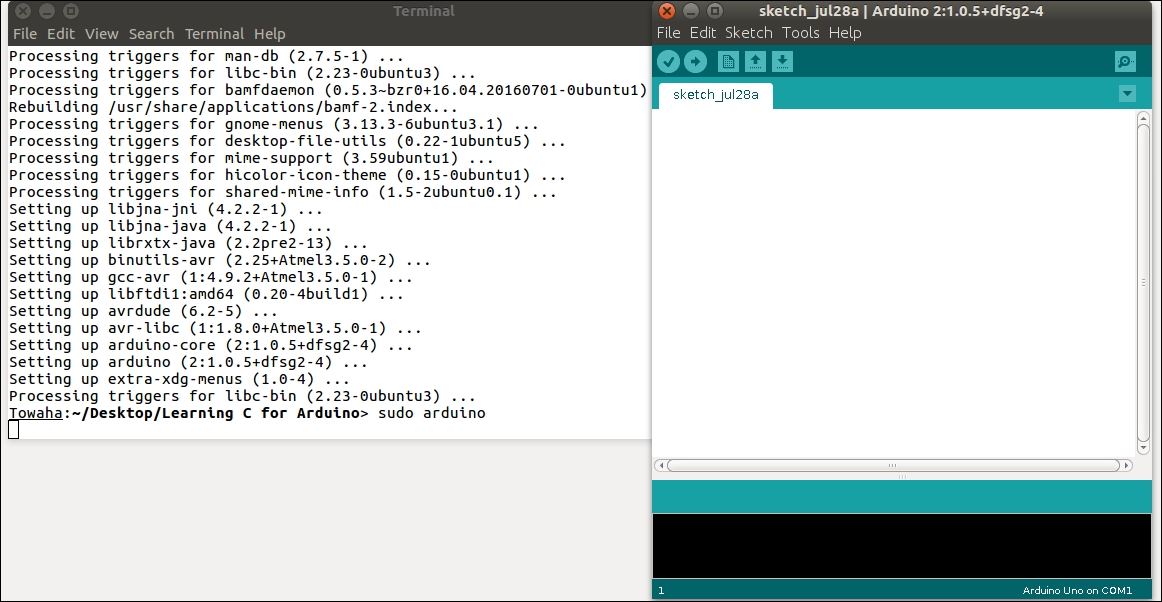The image size is (1162, 602).
Task: Open the Serial Monitor icon
Action: (1125, 62)
